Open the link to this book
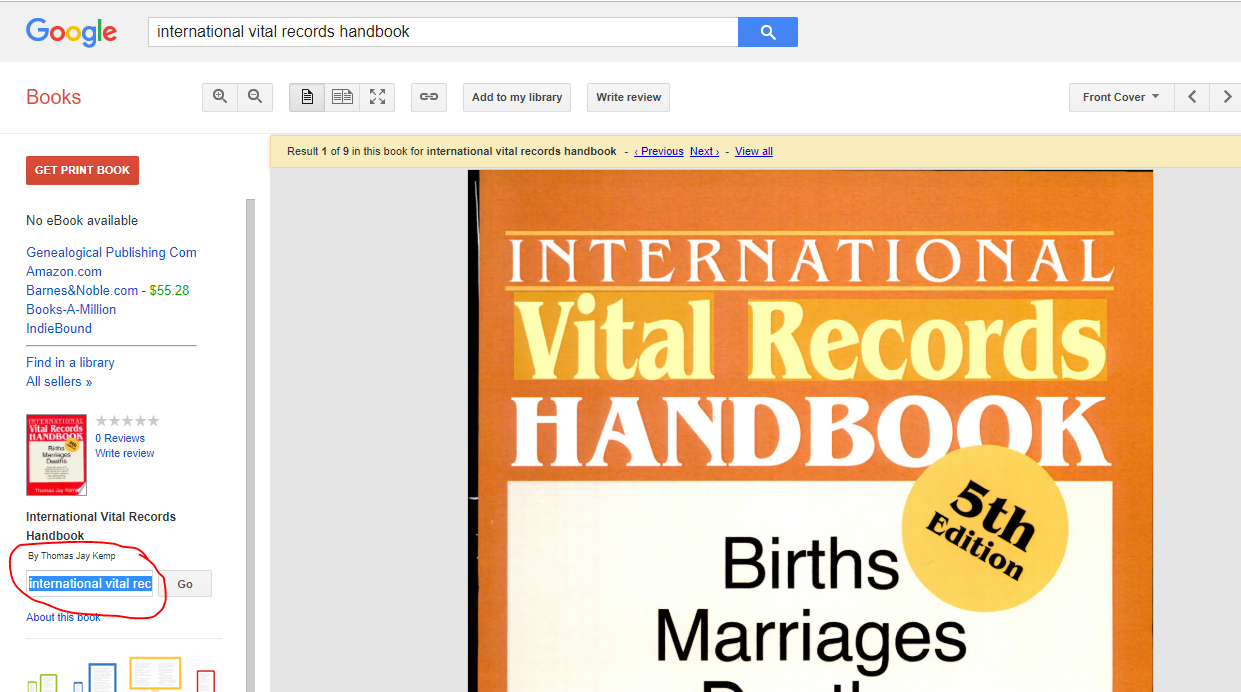Image resolution: width=1241 pixels, height=692 pixels. [429, 97]
